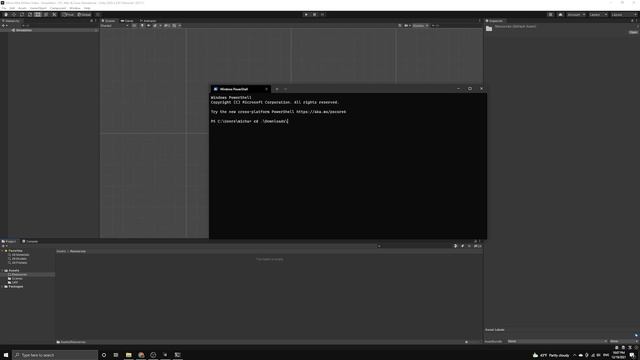The width and height of the screenshot is (640, 360).
Task: Open the Gizmos dropdown in Scene view
Action: pos(420,26)
